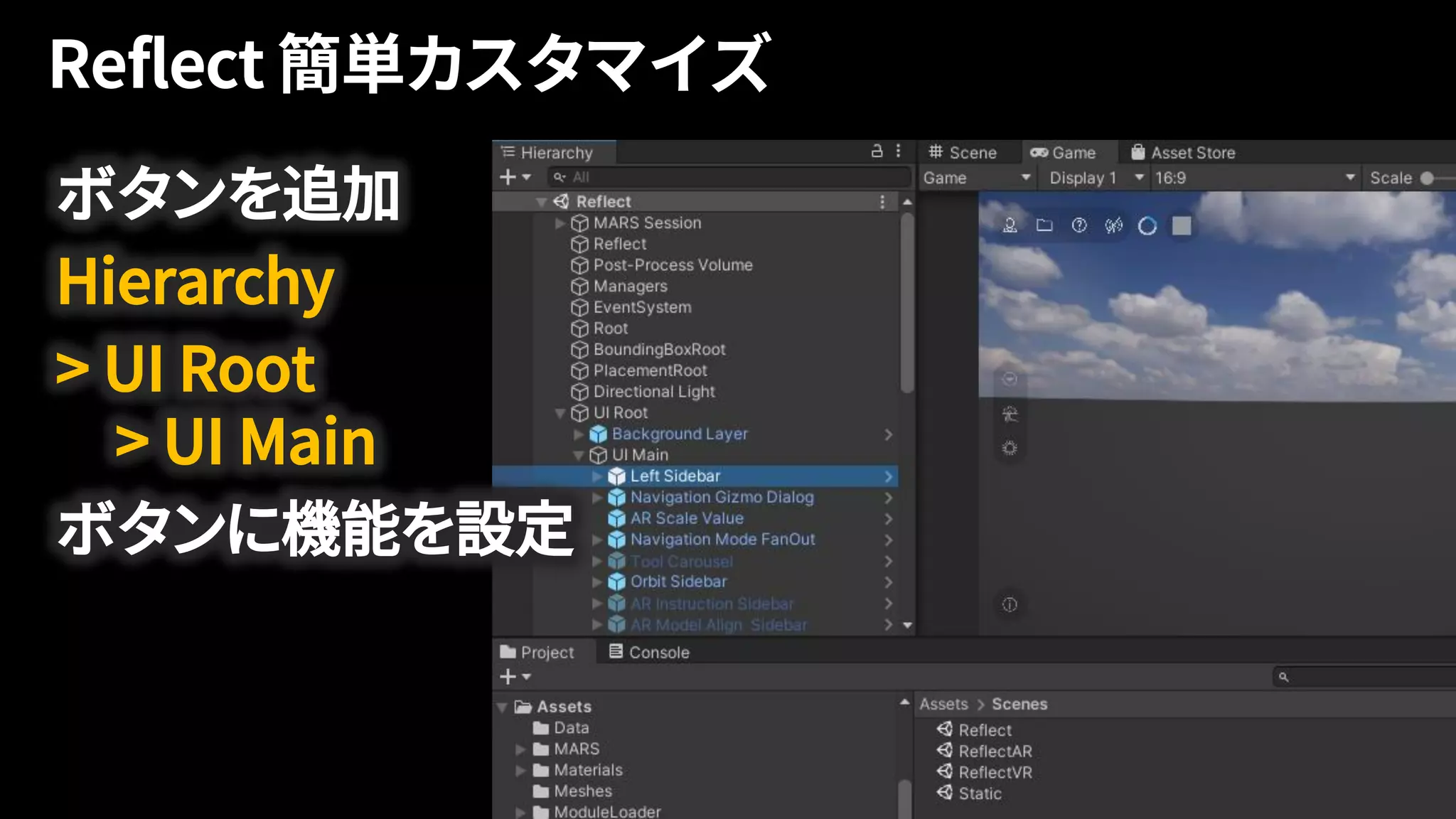Click the sync disabled icon in Game view
Screen dimensions: 1456x819
(1113, 226)
